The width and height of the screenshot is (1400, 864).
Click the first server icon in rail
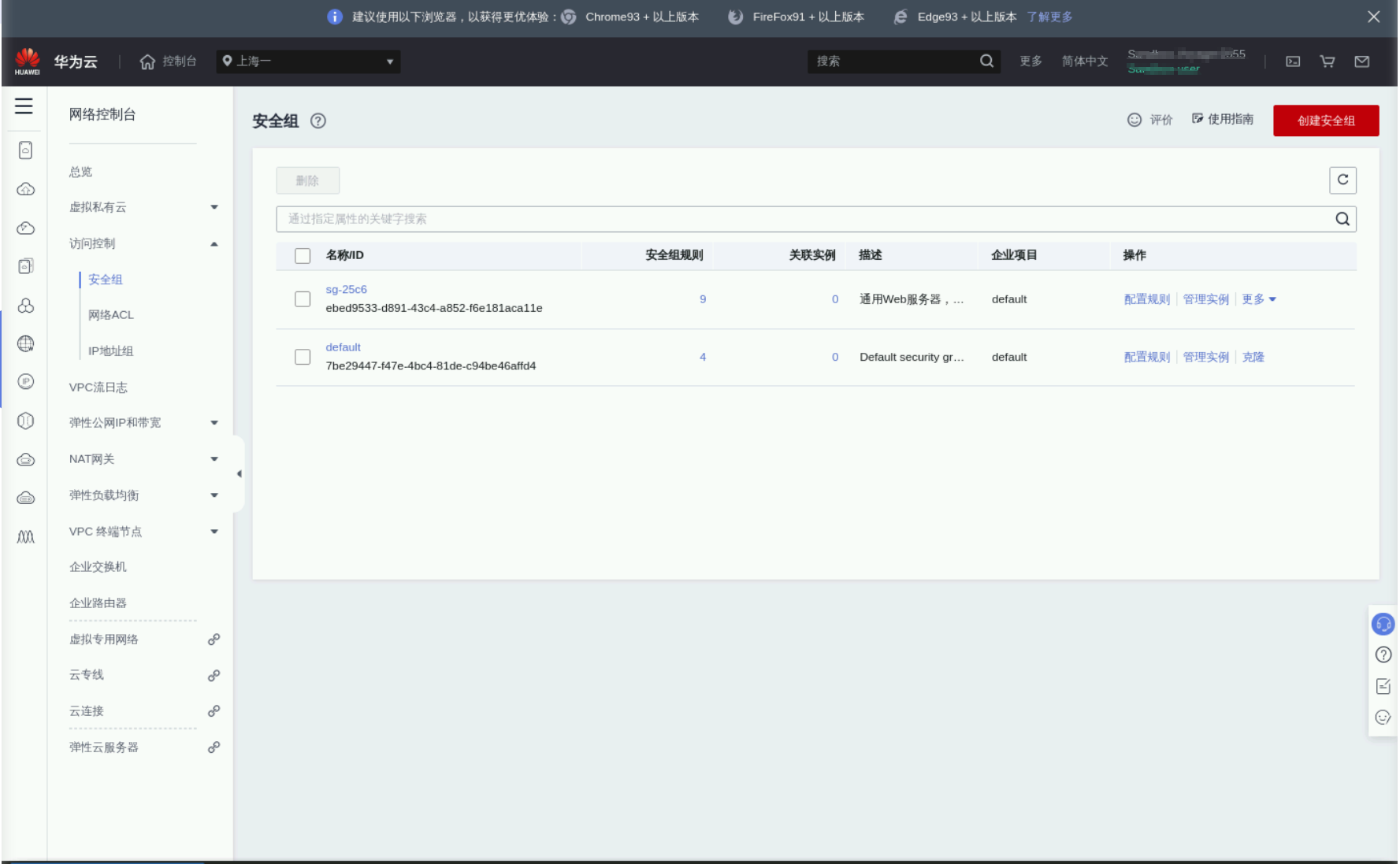coord(26,150)
